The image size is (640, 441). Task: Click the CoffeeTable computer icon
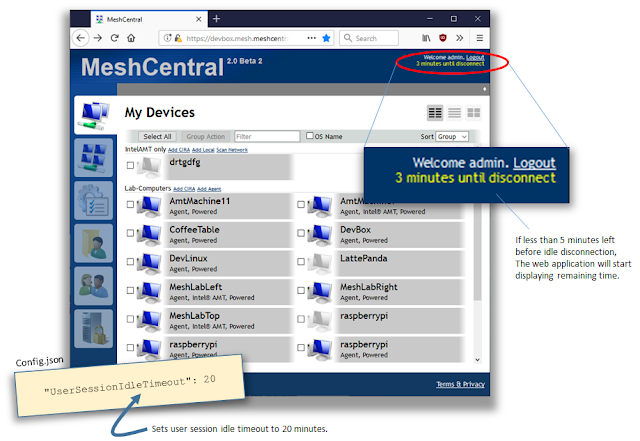(x=150, y=234)
